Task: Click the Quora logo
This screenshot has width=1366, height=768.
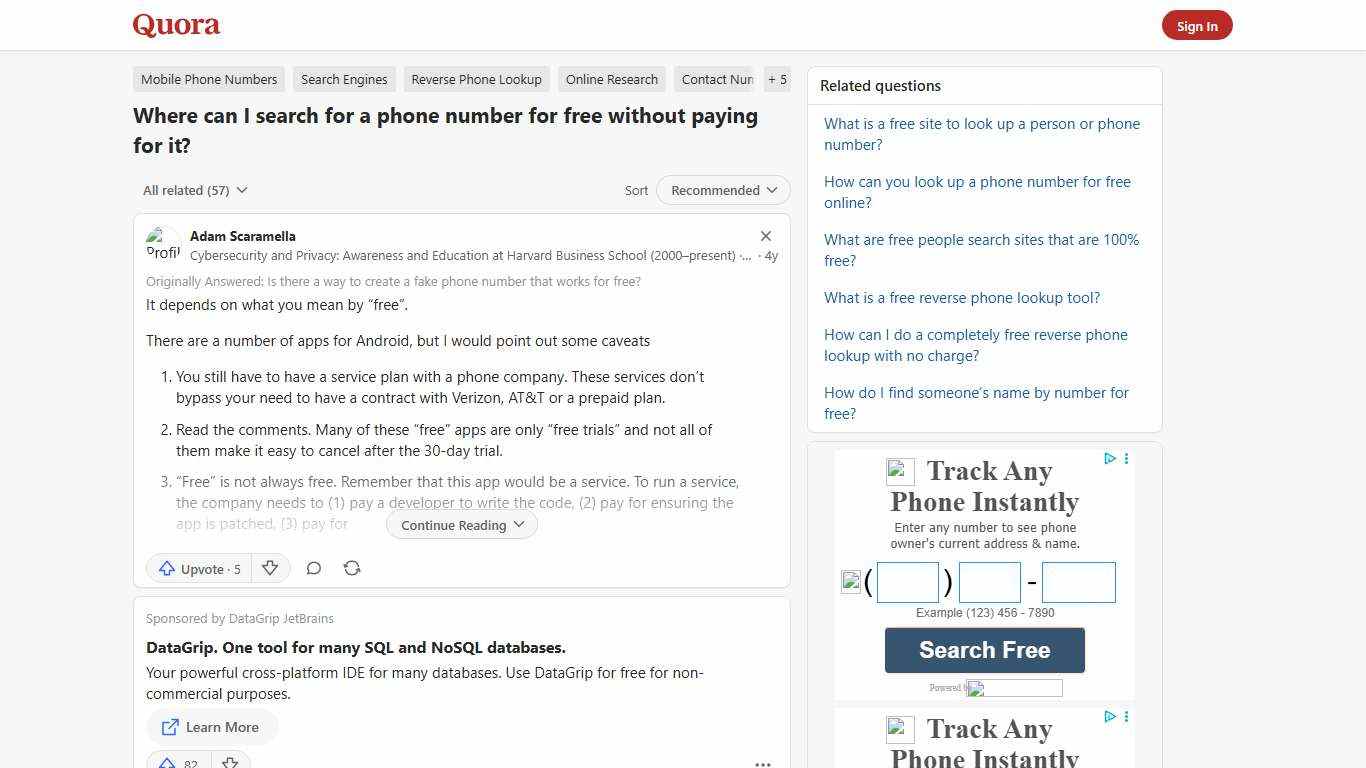Action: point(175,24)
